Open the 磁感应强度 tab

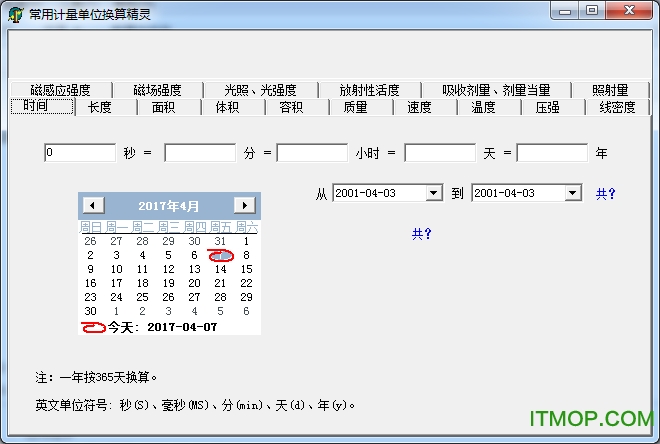pyautogui.click(x=61, y=90)
